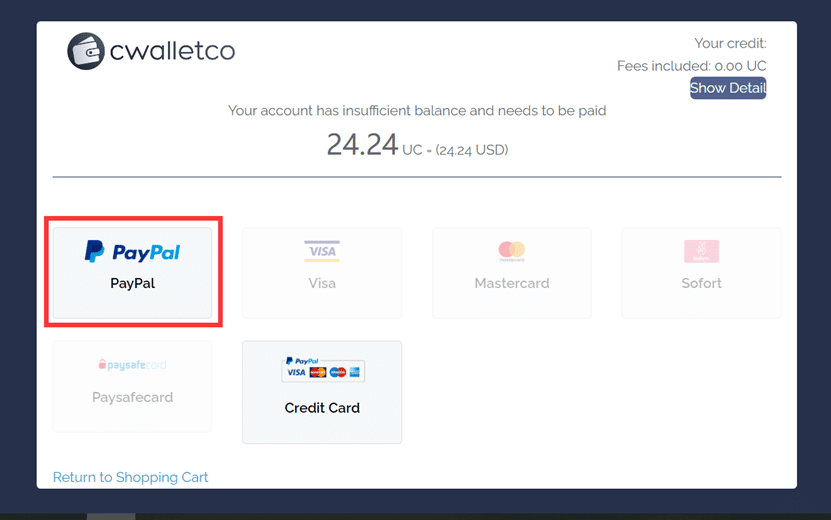Click the cwalletco wallet logo icon
The image size is (831, 520).
click(86, 51)
